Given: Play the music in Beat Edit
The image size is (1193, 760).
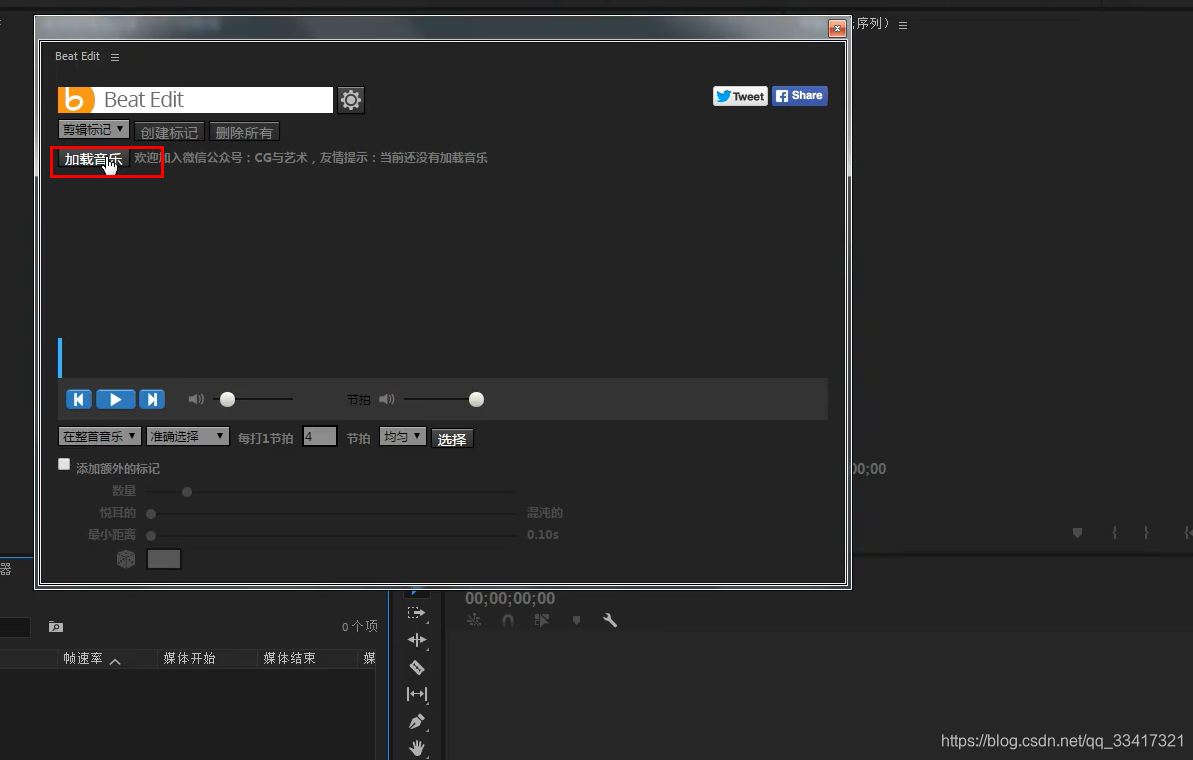Looking at the screenshot, I should (x=116, y=399).
